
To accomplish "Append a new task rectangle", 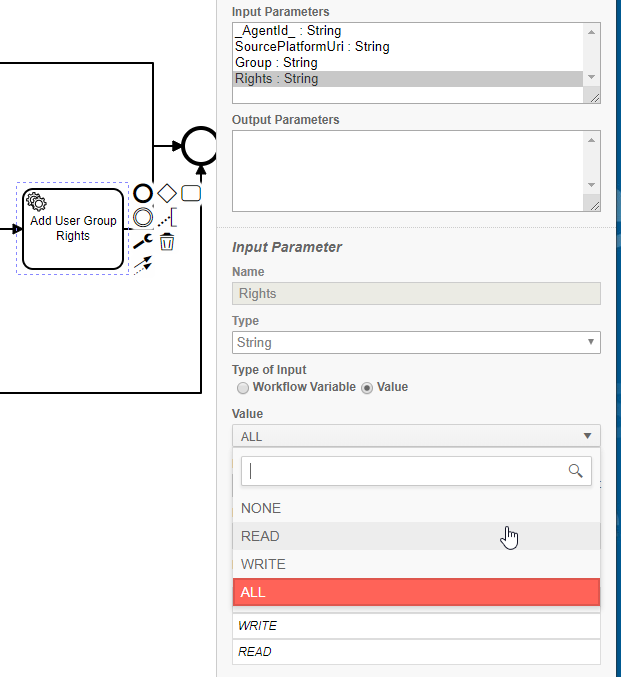I will 191,193.
